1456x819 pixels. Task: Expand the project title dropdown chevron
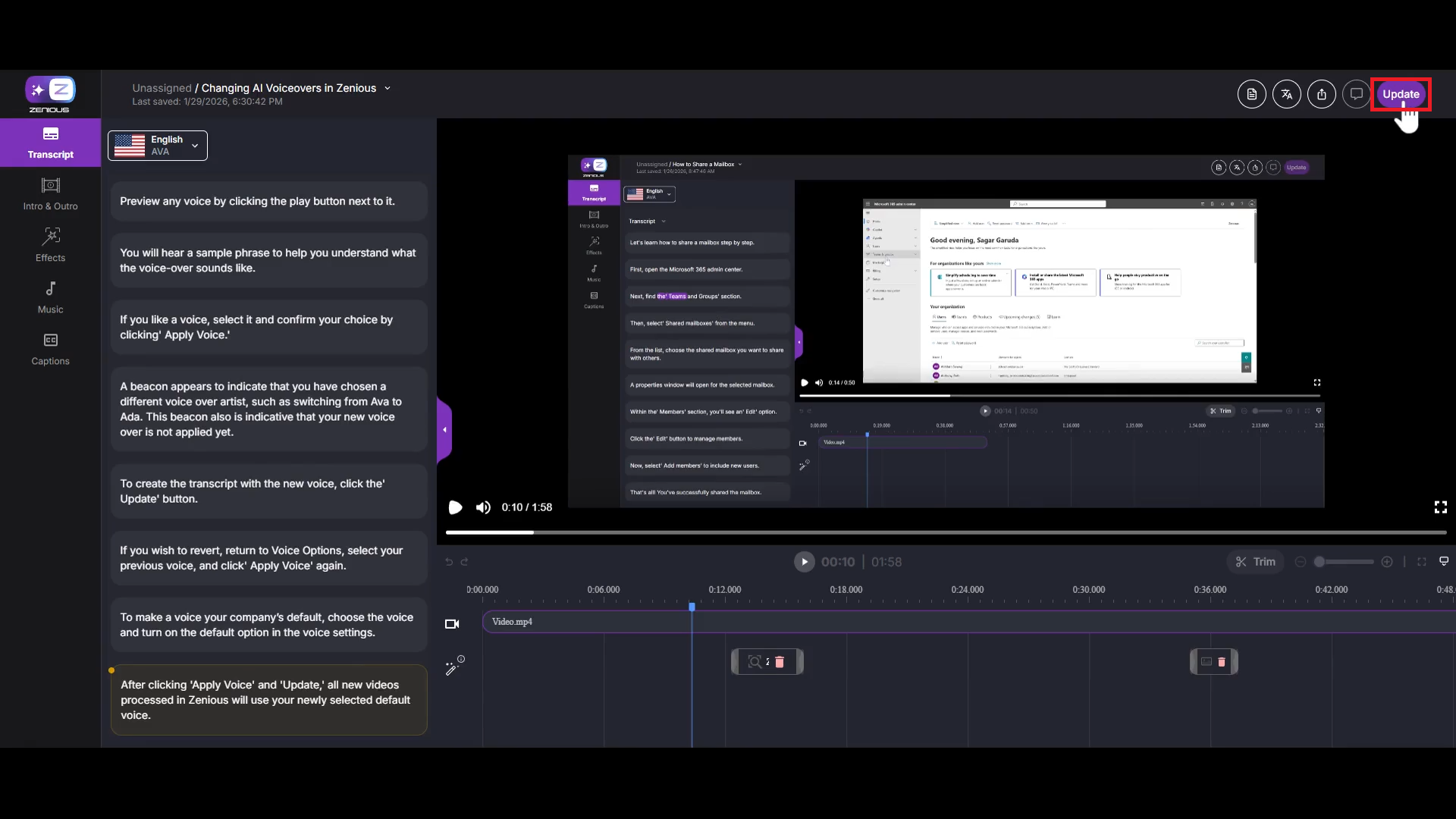pos(388,88)
